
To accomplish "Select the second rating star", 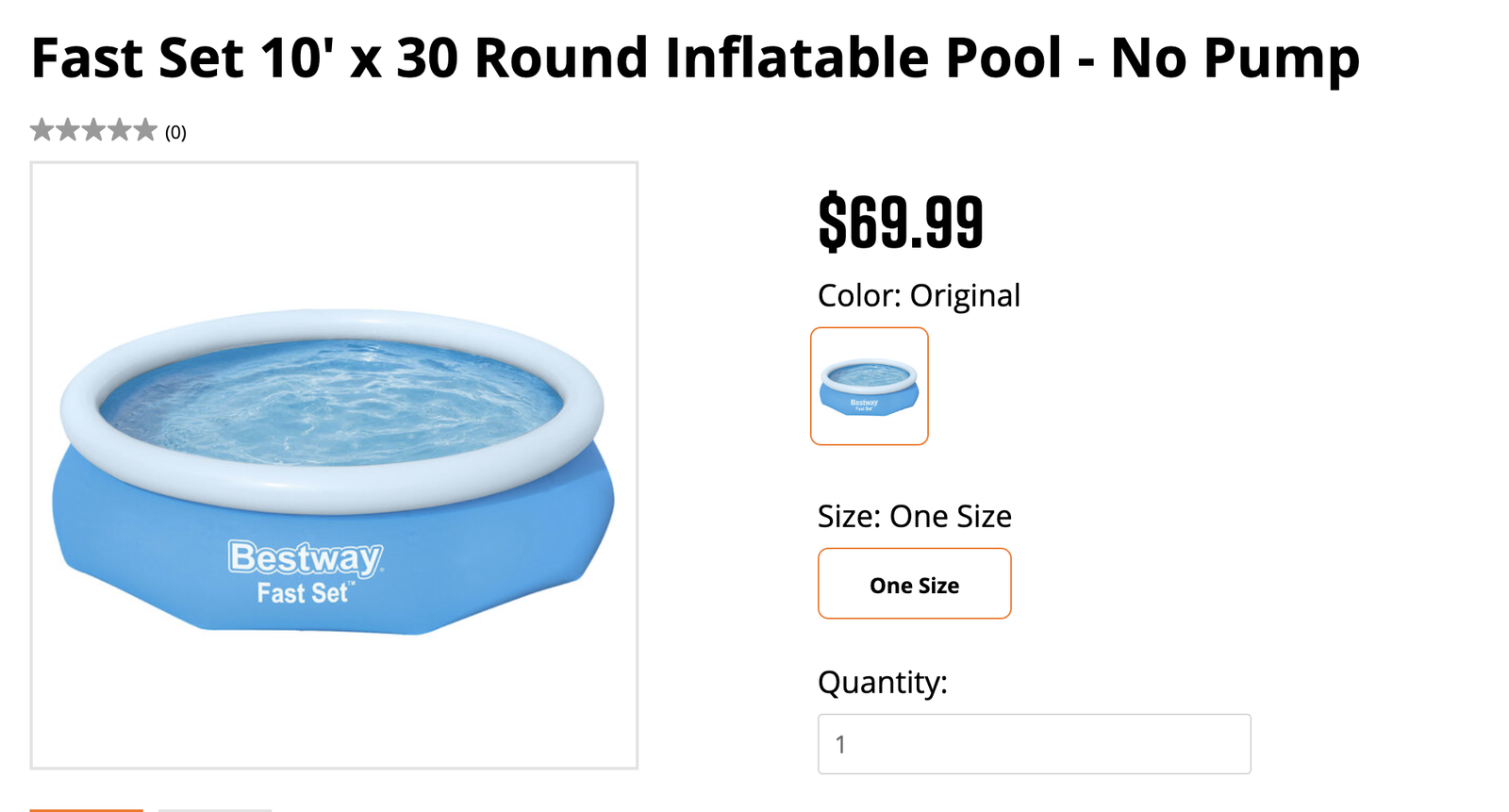I will (x=67, y=130).
